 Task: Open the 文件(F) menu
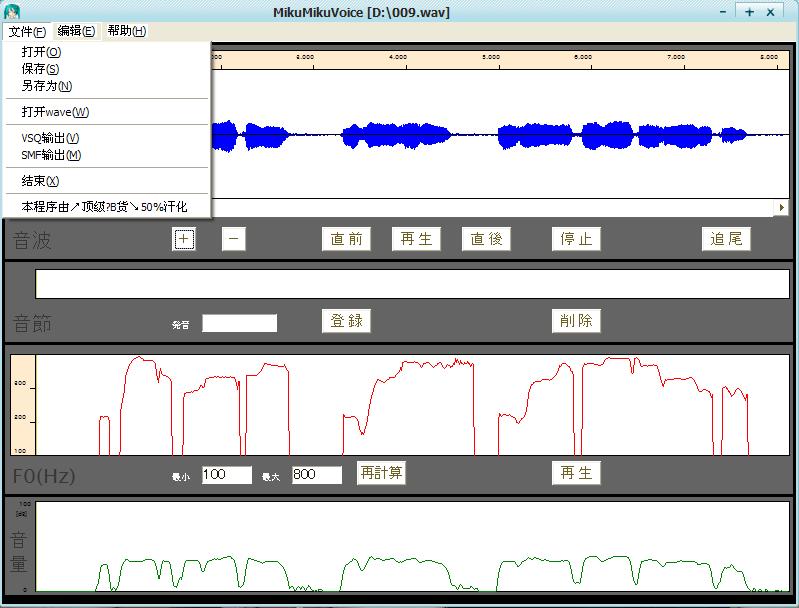click(x=28, y=32)
